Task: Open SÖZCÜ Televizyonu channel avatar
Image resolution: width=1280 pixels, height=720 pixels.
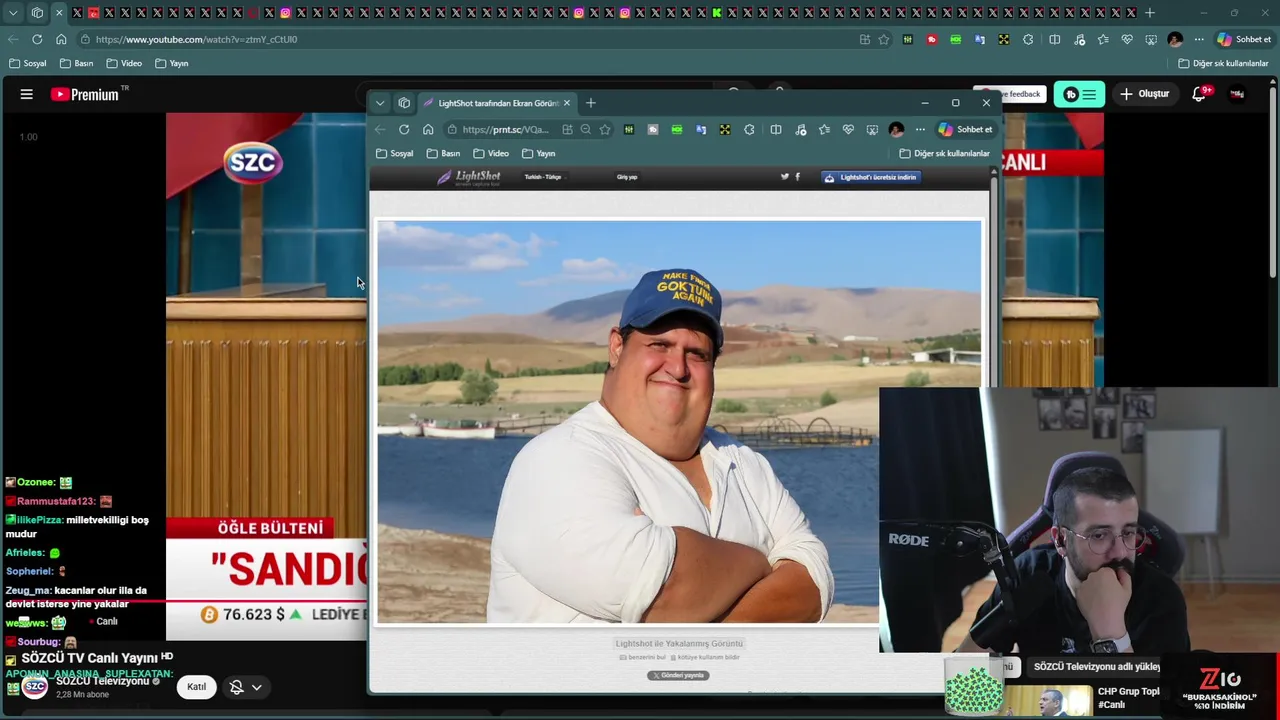Action: pos(35,686)
